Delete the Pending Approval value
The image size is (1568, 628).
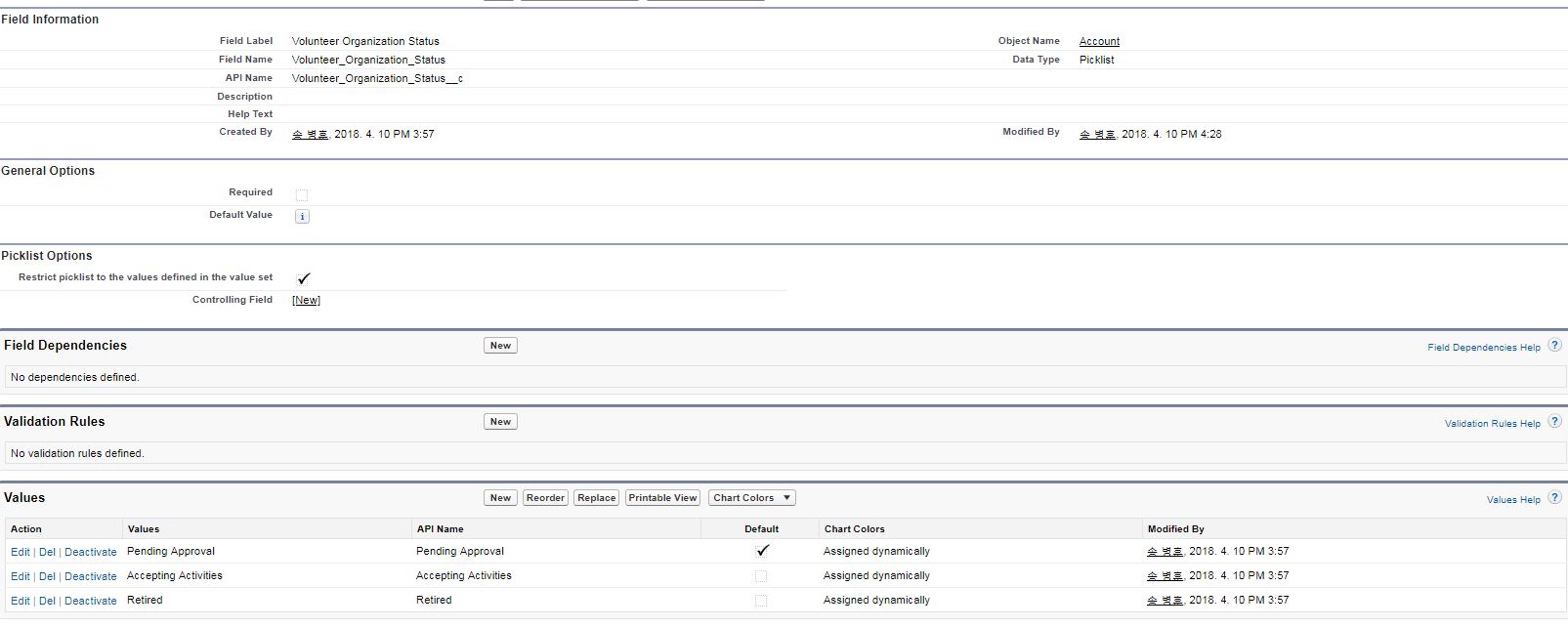coord(47,552)
